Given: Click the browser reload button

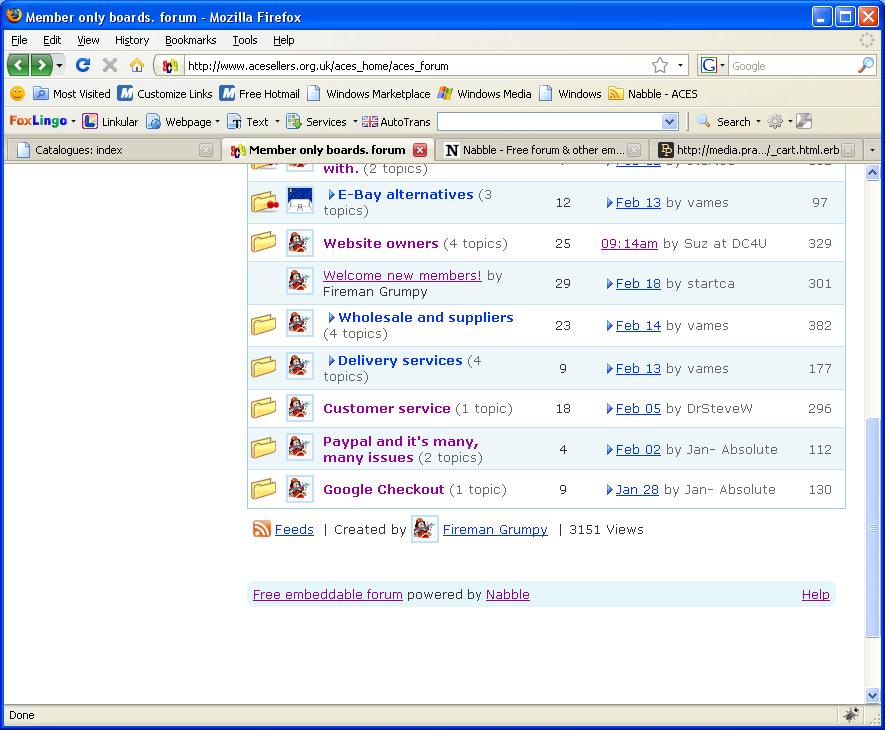Looking at the screenshot, I should tap(83, 65).
